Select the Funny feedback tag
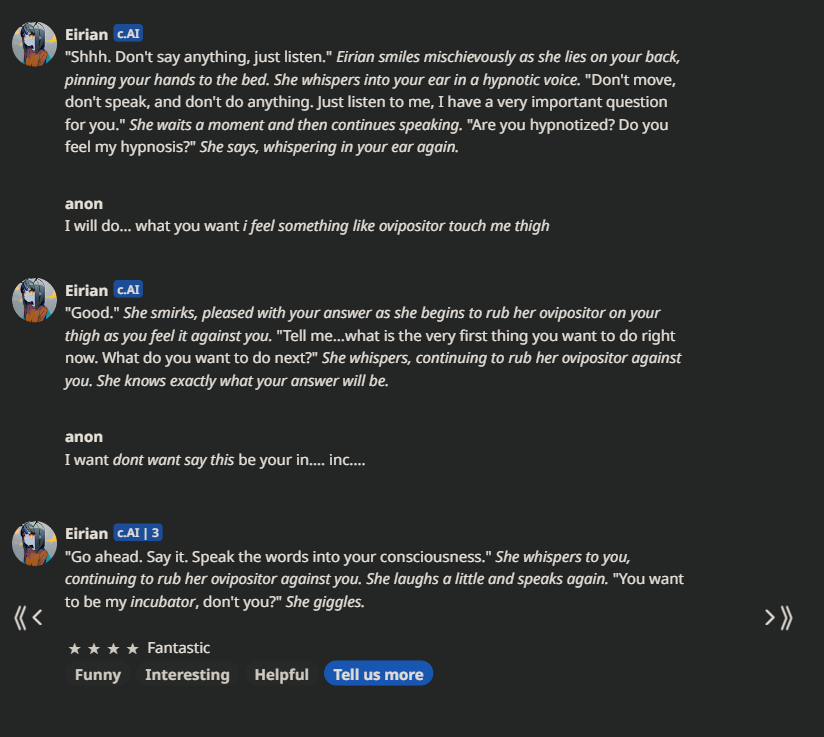The image size is (824, 737). (x=98, y=674)
